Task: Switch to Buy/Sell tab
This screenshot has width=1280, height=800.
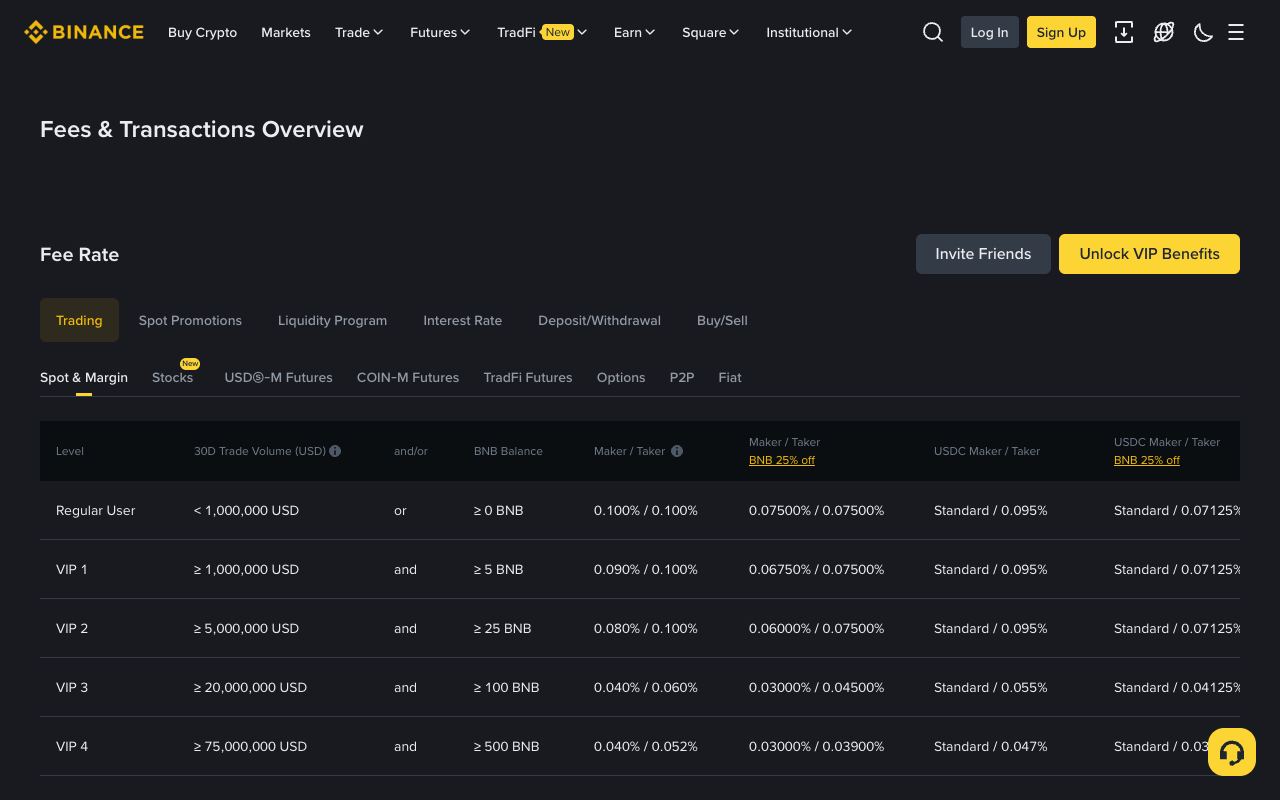Action: click(722, 320)
